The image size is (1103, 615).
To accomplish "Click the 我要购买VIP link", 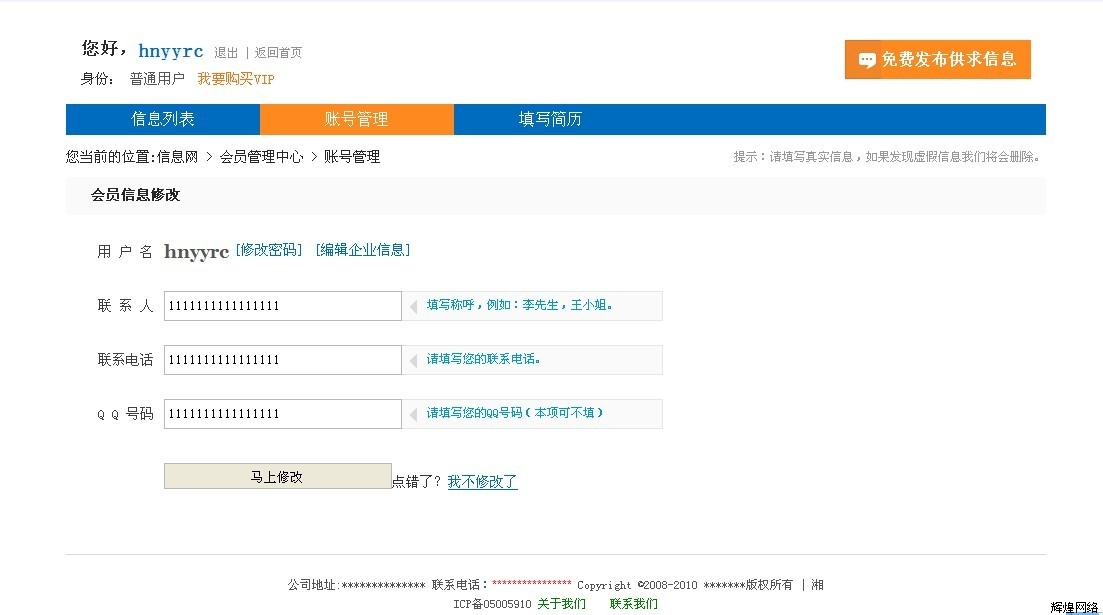I will coord(235,79).
